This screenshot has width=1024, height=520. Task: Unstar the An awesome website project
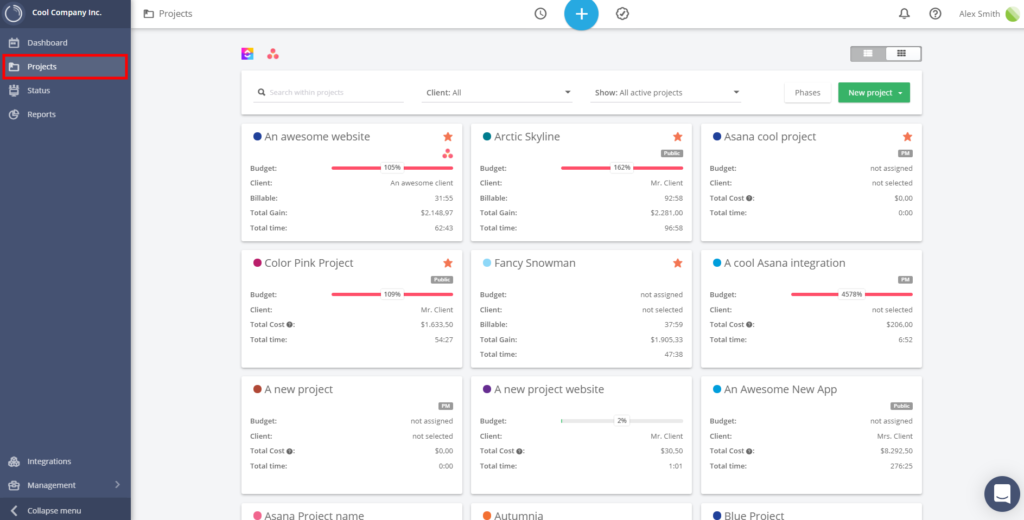(448, 137)
